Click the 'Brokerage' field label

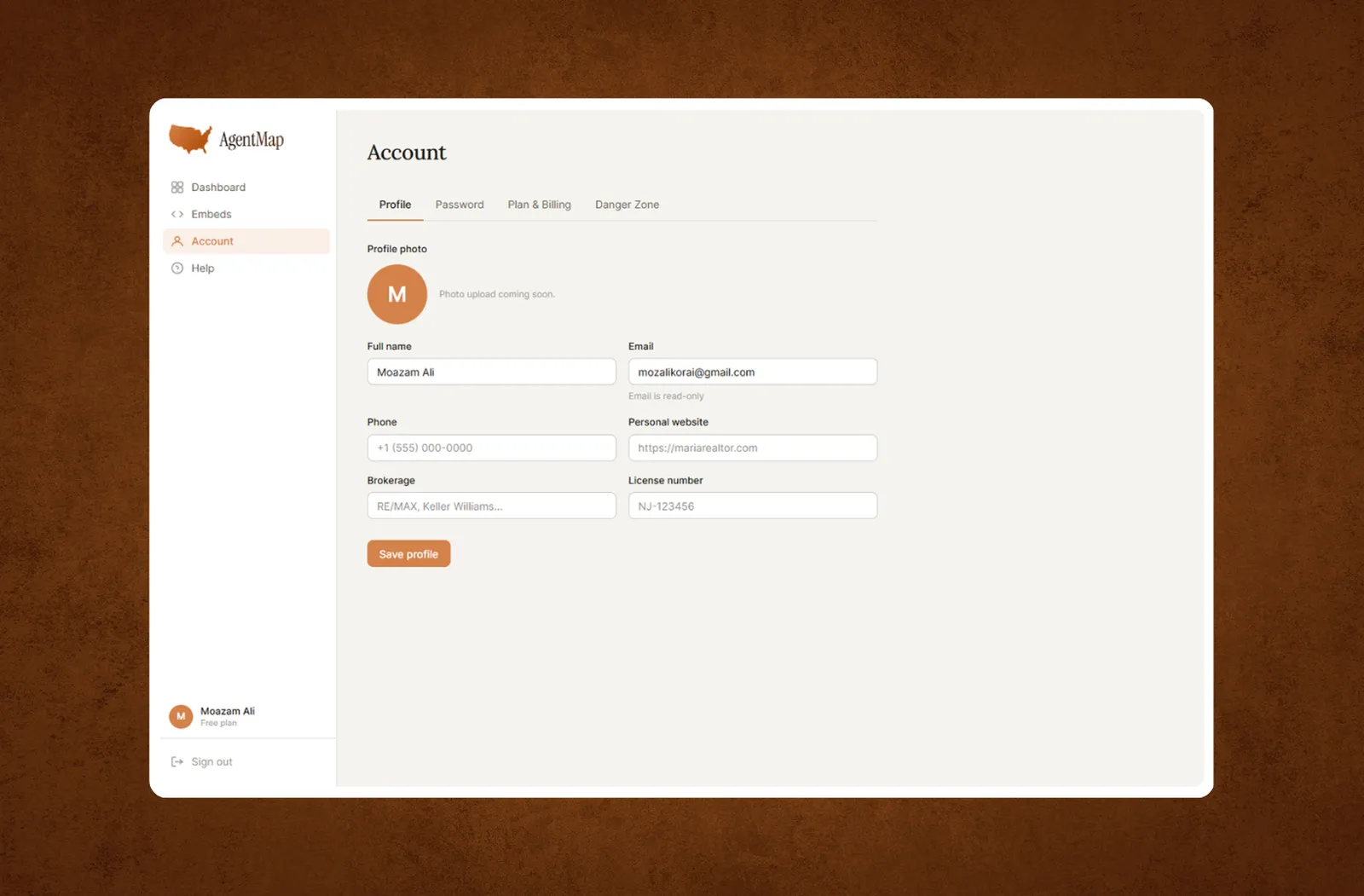pyautogui.click(x=391, y=480)
